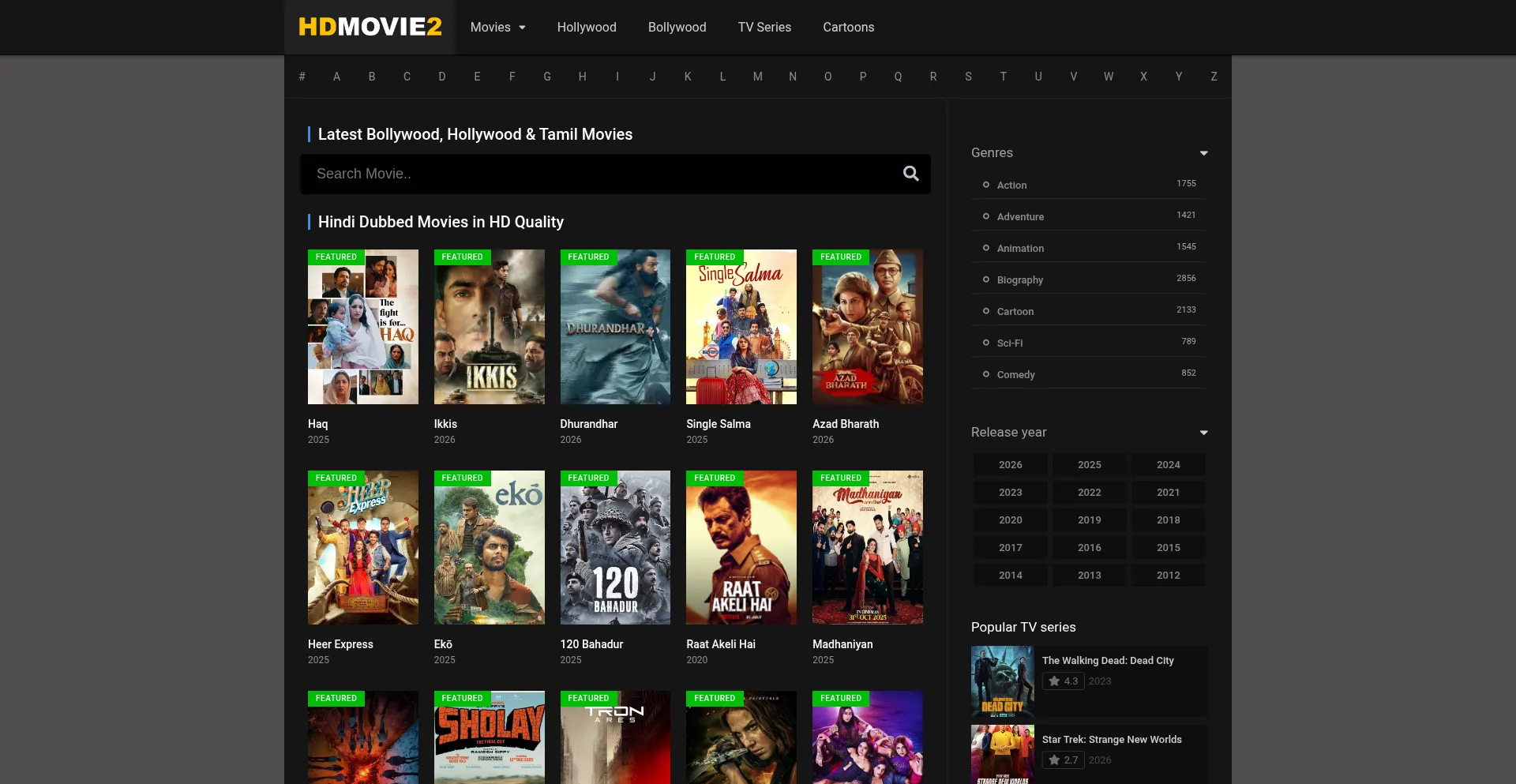Click the Action genre bullet icon
Screen dimensions: 1516x784
985,185
